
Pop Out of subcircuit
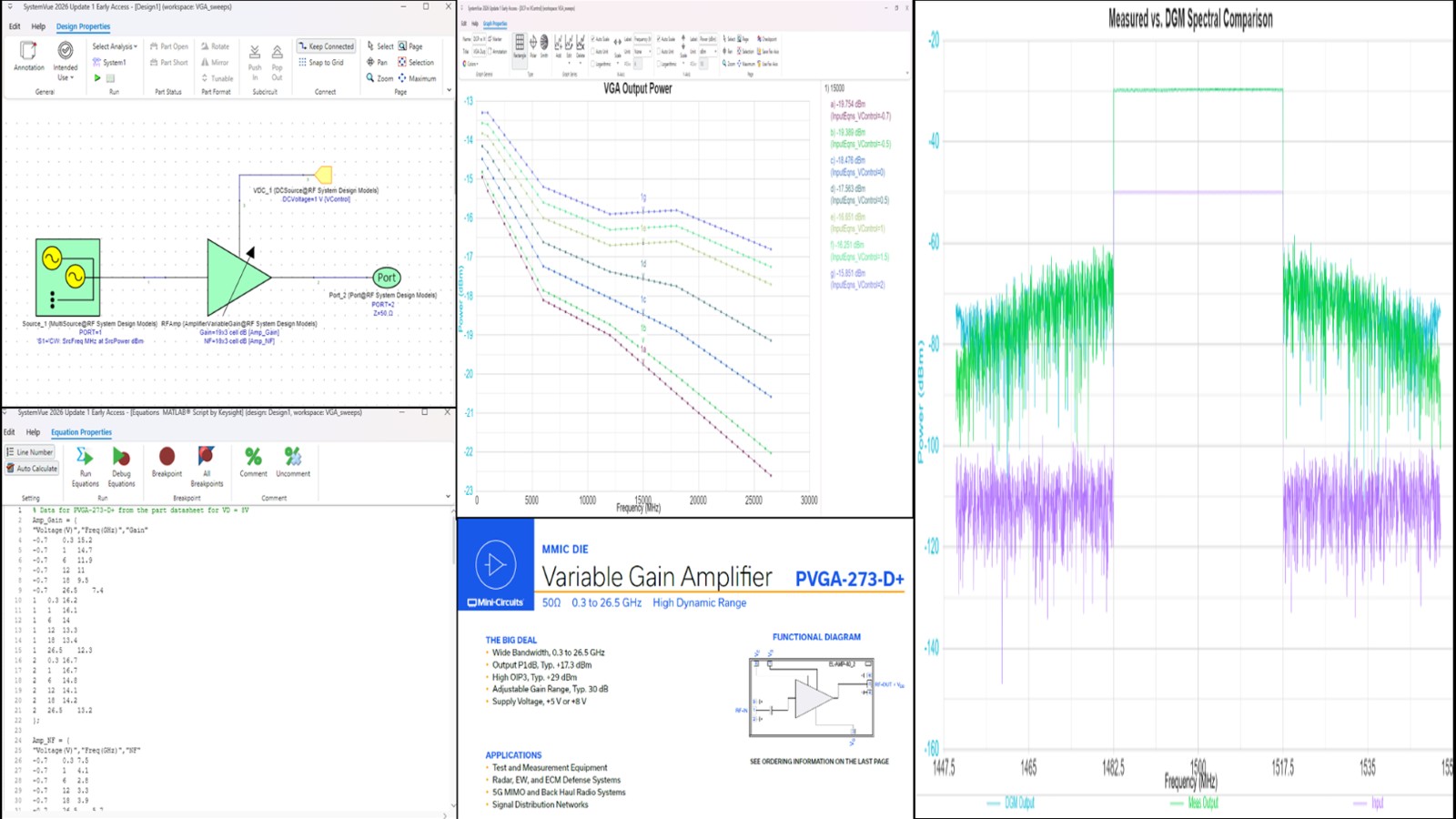tap(277, 62)
